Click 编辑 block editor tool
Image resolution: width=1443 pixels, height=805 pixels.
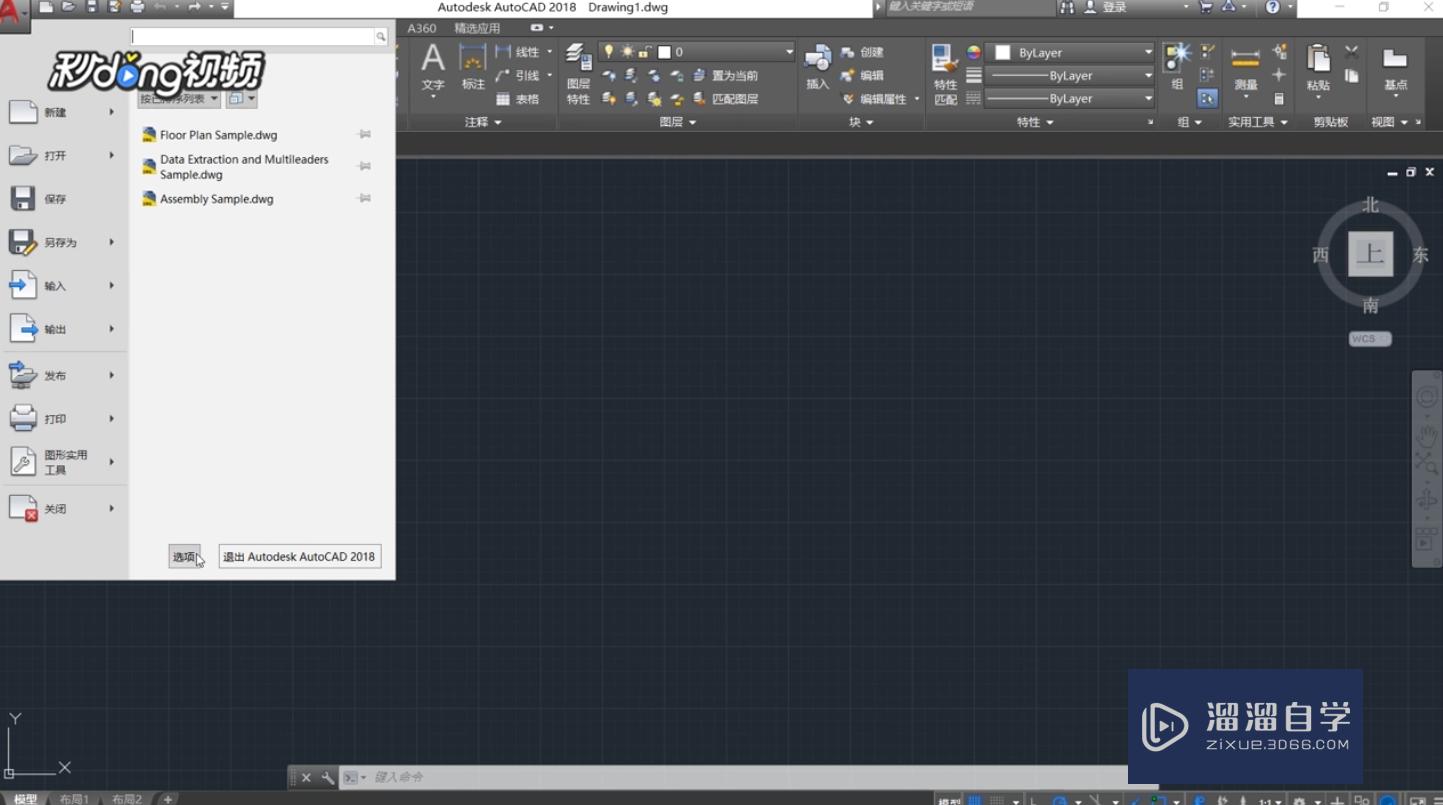point(862,75)
